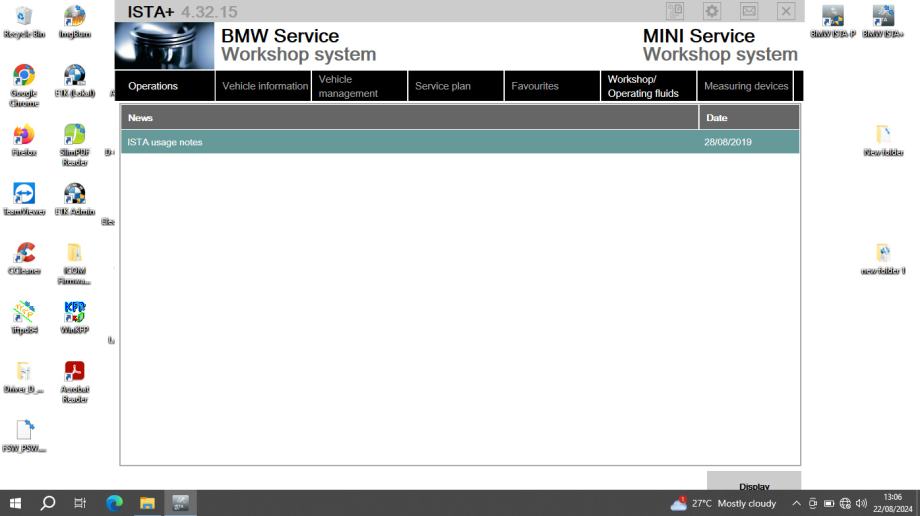
Task: Open the volume control in tray
Action: pos(861,503)
